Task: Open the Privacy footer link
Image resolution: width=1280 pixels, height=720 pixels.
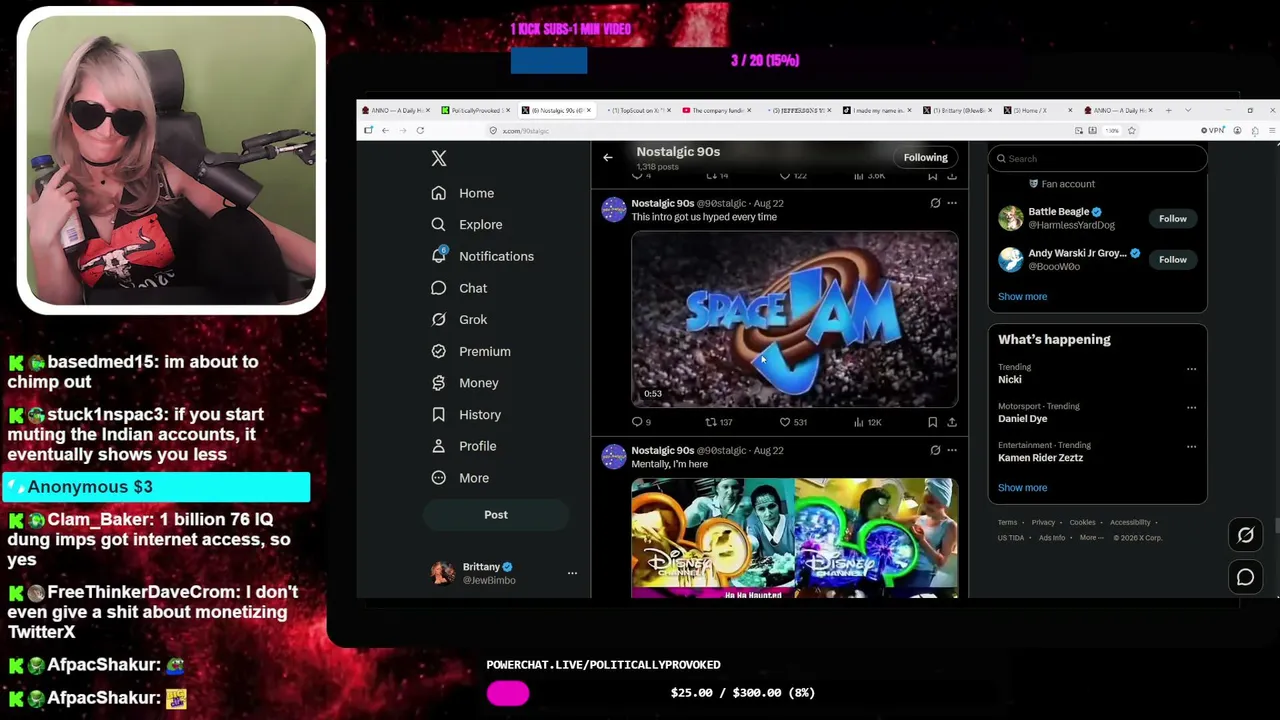Action: point(1043,522)
